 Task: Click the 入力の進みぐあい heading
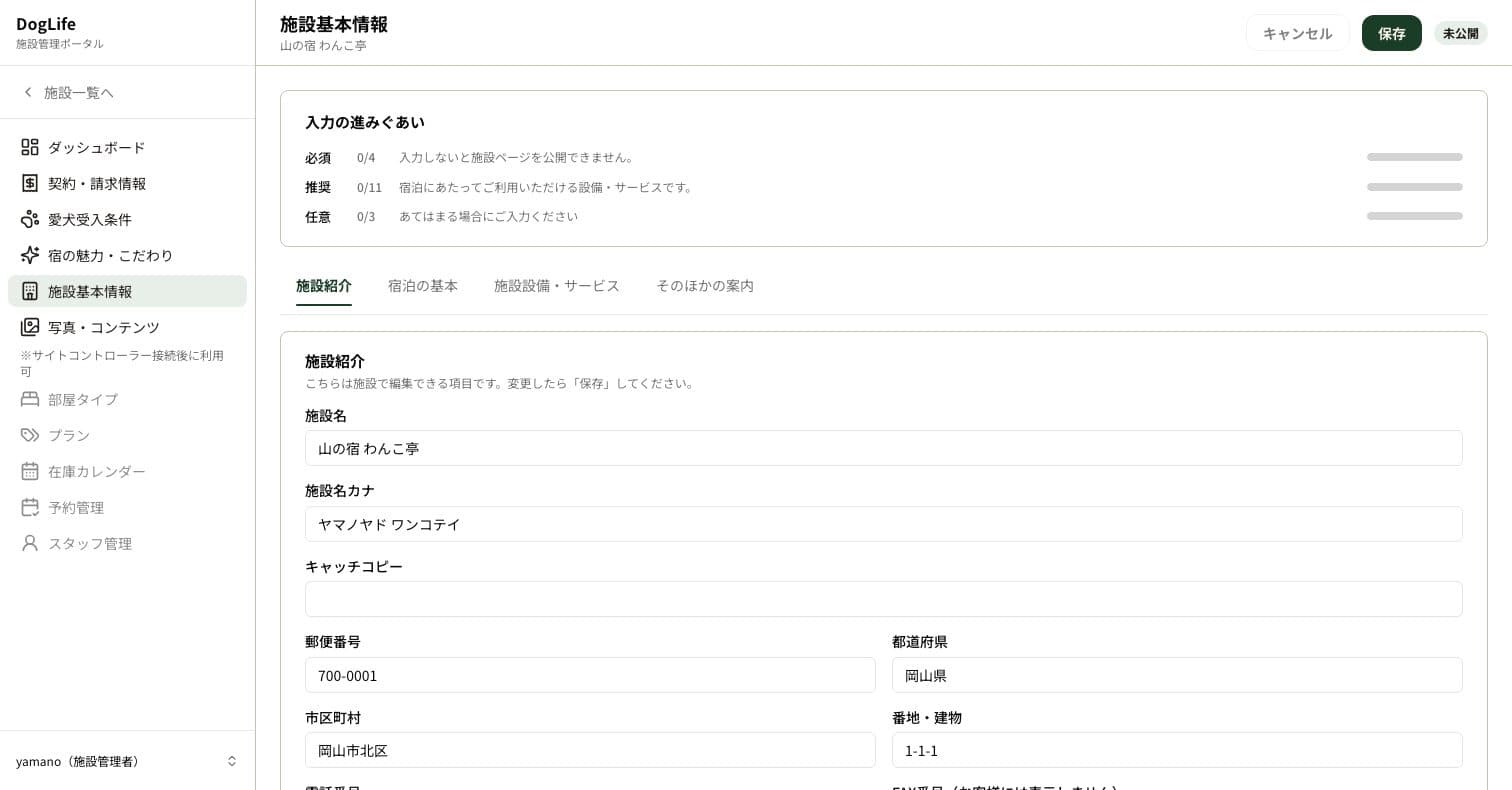[365, 122]
